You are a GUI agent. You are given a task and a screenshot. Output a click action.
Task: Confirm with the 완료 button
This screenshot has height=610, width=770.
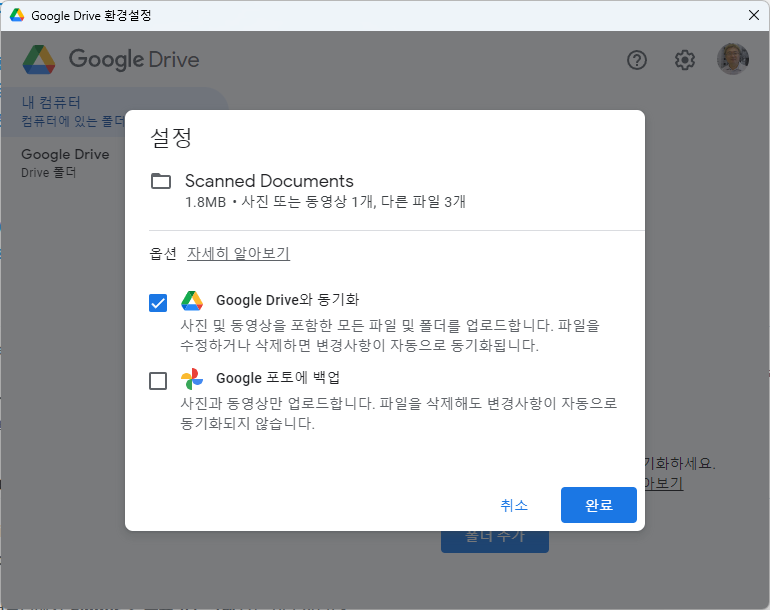pyautogui.click(x=598, y=505)
